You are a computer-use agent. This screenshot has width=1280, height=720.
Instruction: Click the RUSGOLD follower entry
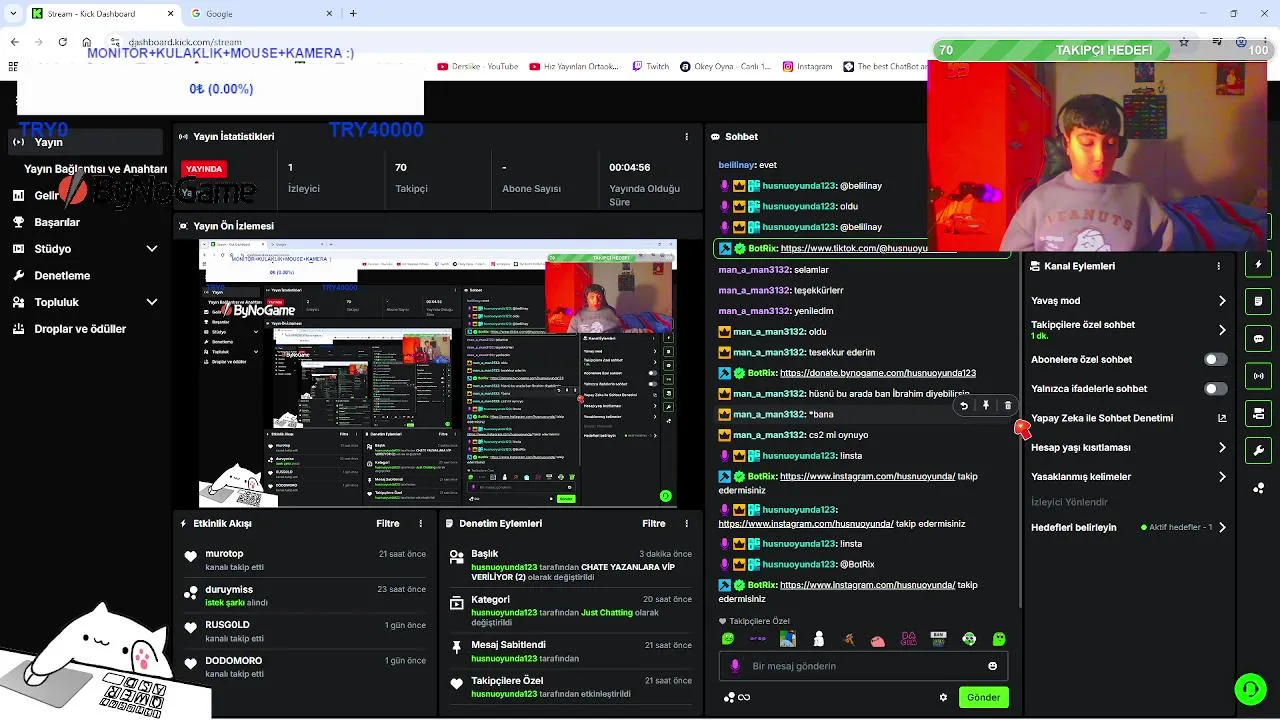[304, 631]
